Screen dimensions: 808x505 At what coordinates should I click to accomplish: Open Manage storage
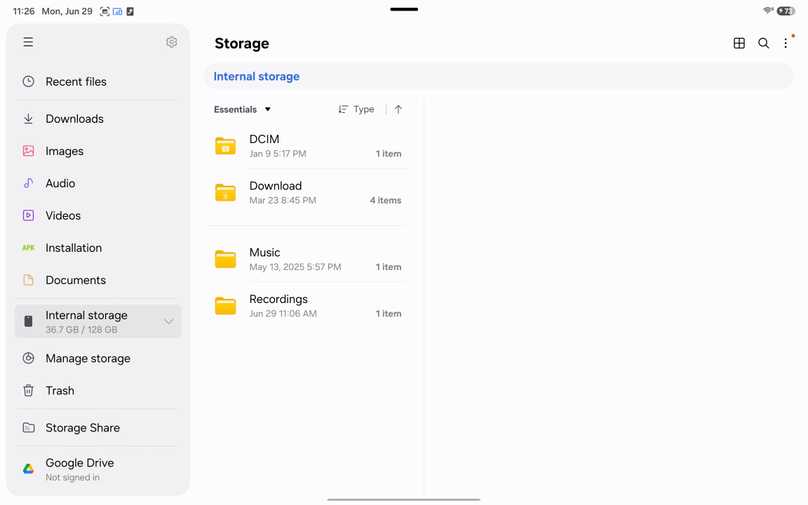coord(98,358)
